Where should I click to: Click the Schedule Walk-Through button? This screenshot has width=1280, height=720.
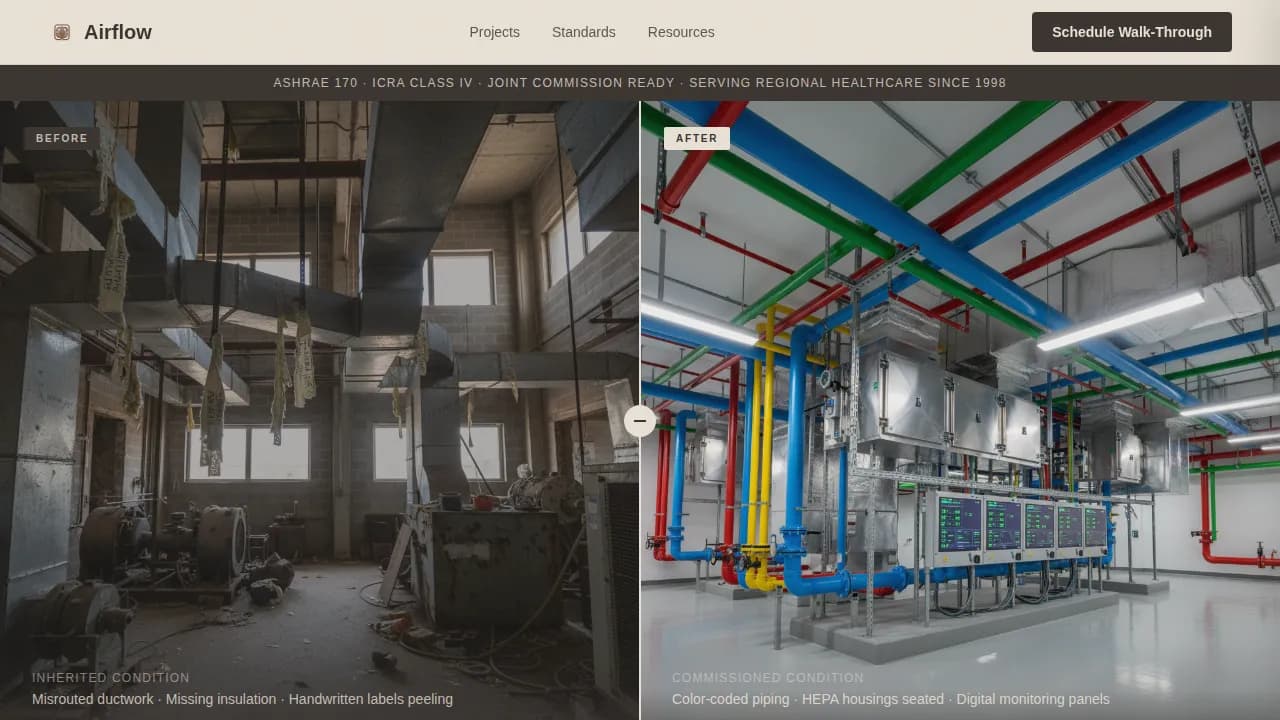pyautogui.click(x=1131, y=32)
